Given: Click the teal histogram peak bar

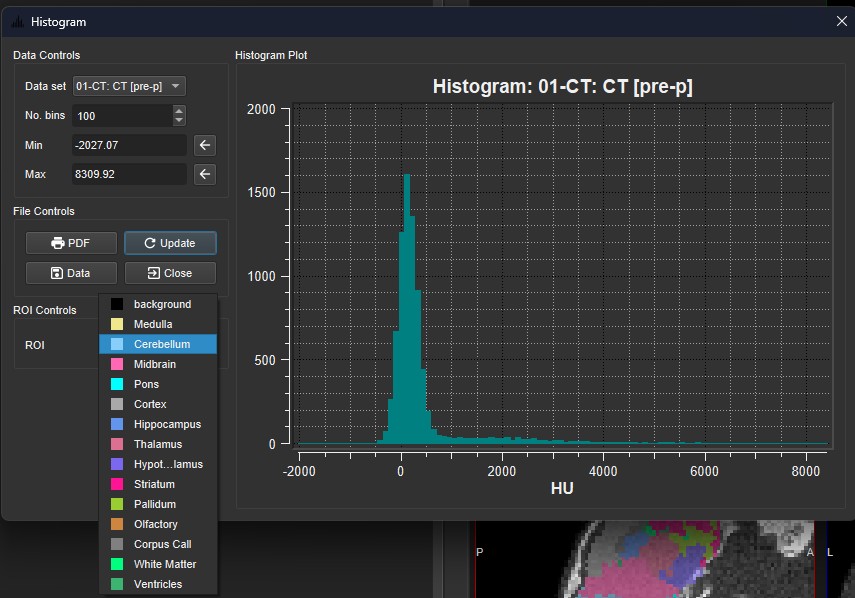Looking at the screenshot, I should (407, 309).
